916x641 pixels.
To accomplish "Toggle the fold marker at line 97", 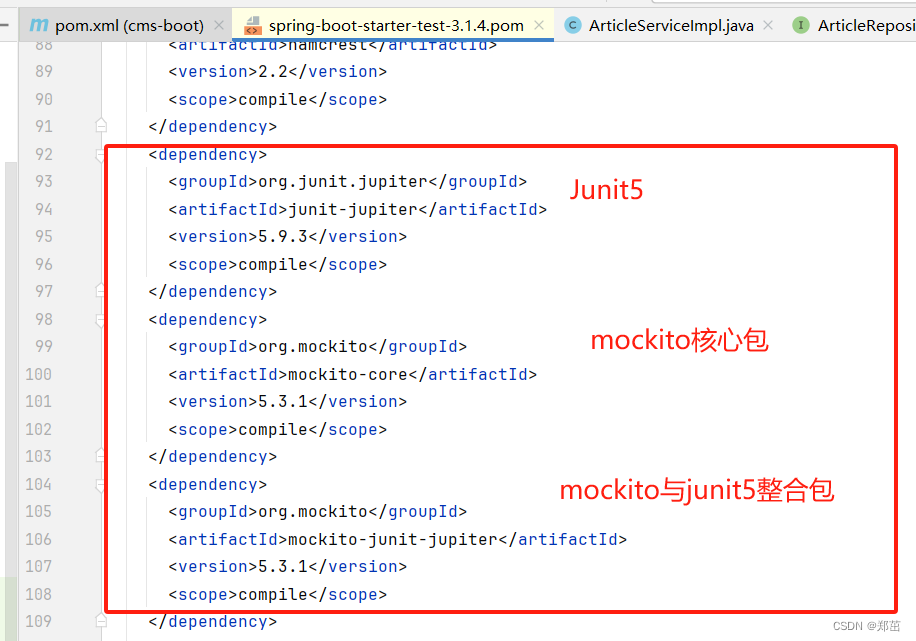I will coord(100,290).
